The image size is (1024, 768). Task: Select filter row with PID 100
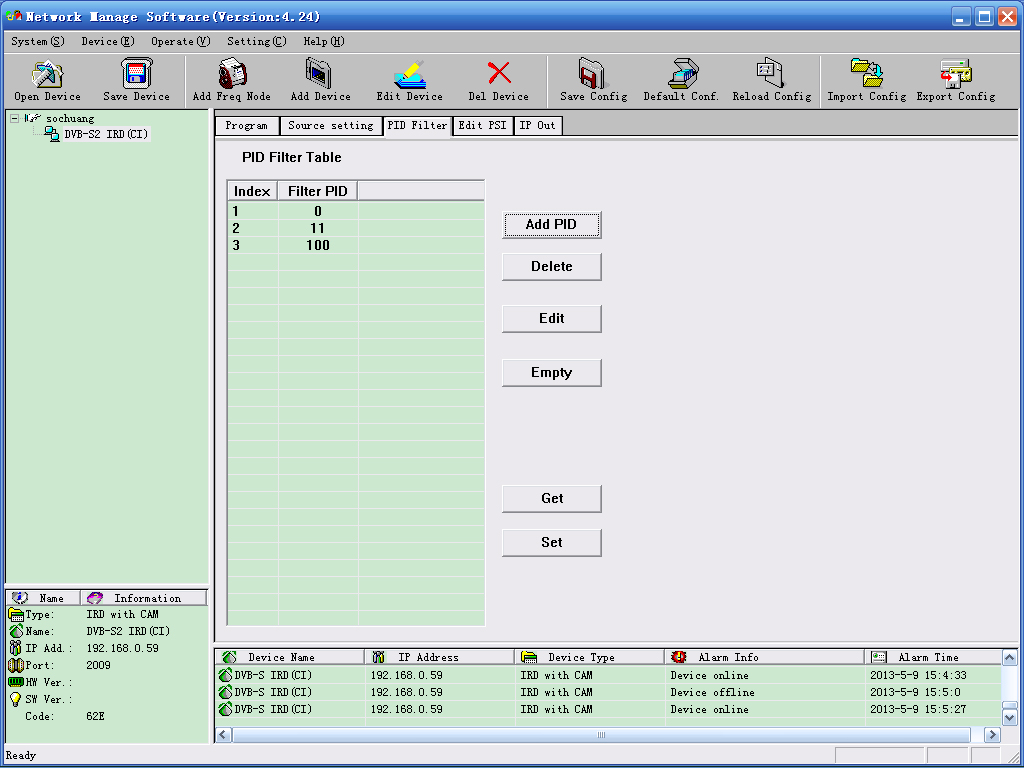click(356, 245)
